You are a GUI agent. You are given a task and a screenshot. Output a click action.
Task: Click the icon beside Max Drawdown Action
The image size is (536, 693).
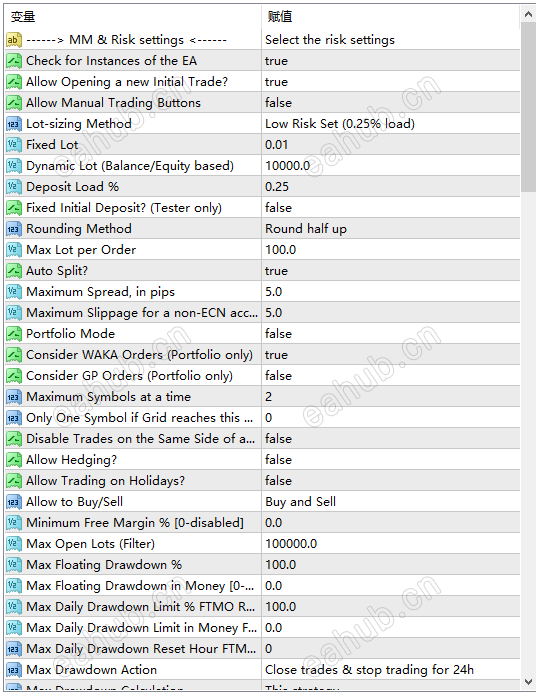(x=14, y=670)
